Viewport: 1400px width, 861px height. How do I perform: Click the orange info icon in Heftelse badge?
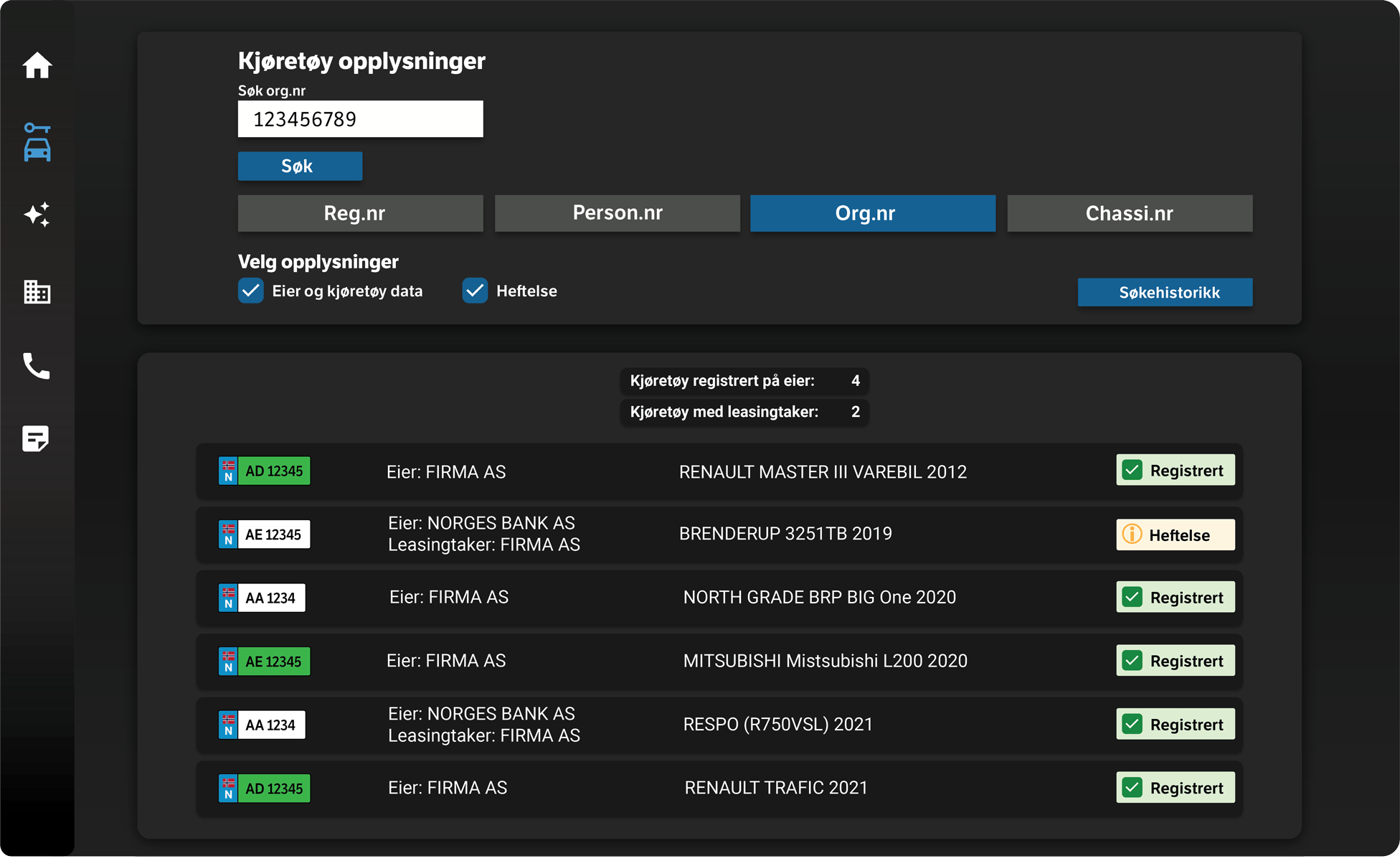click(x=1132, y=535)
